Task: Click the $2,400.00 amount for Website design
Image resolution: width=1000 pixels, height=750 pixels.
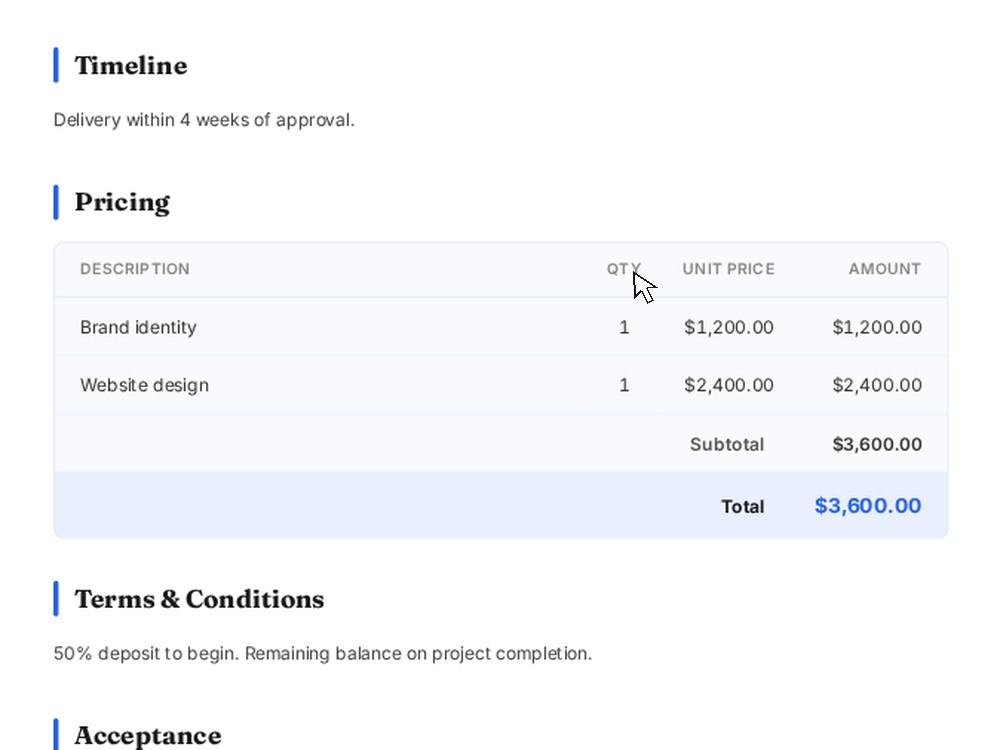Action: (x=877, y=385)
